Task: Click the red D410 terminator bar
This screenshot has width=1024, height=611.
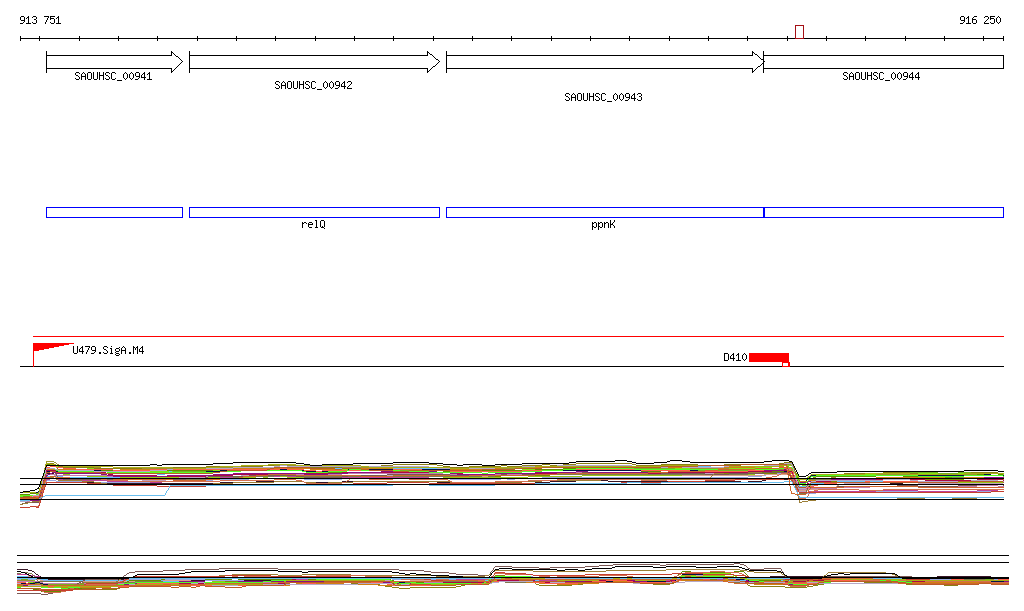Action: 769,357
